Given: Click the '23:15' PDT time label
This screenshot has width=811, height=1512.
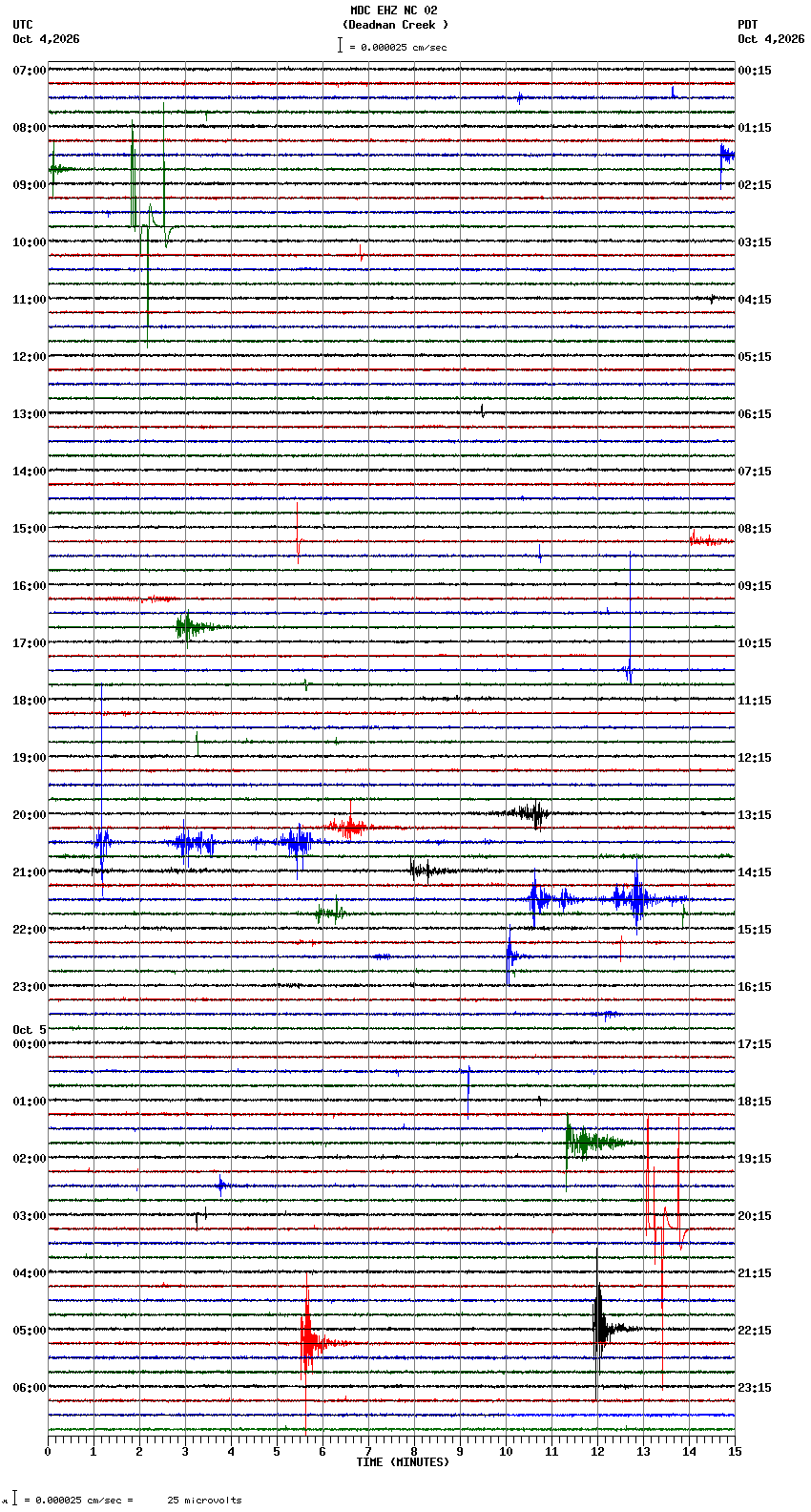Looking at the screenshot, I should [x=755, y=1388].
